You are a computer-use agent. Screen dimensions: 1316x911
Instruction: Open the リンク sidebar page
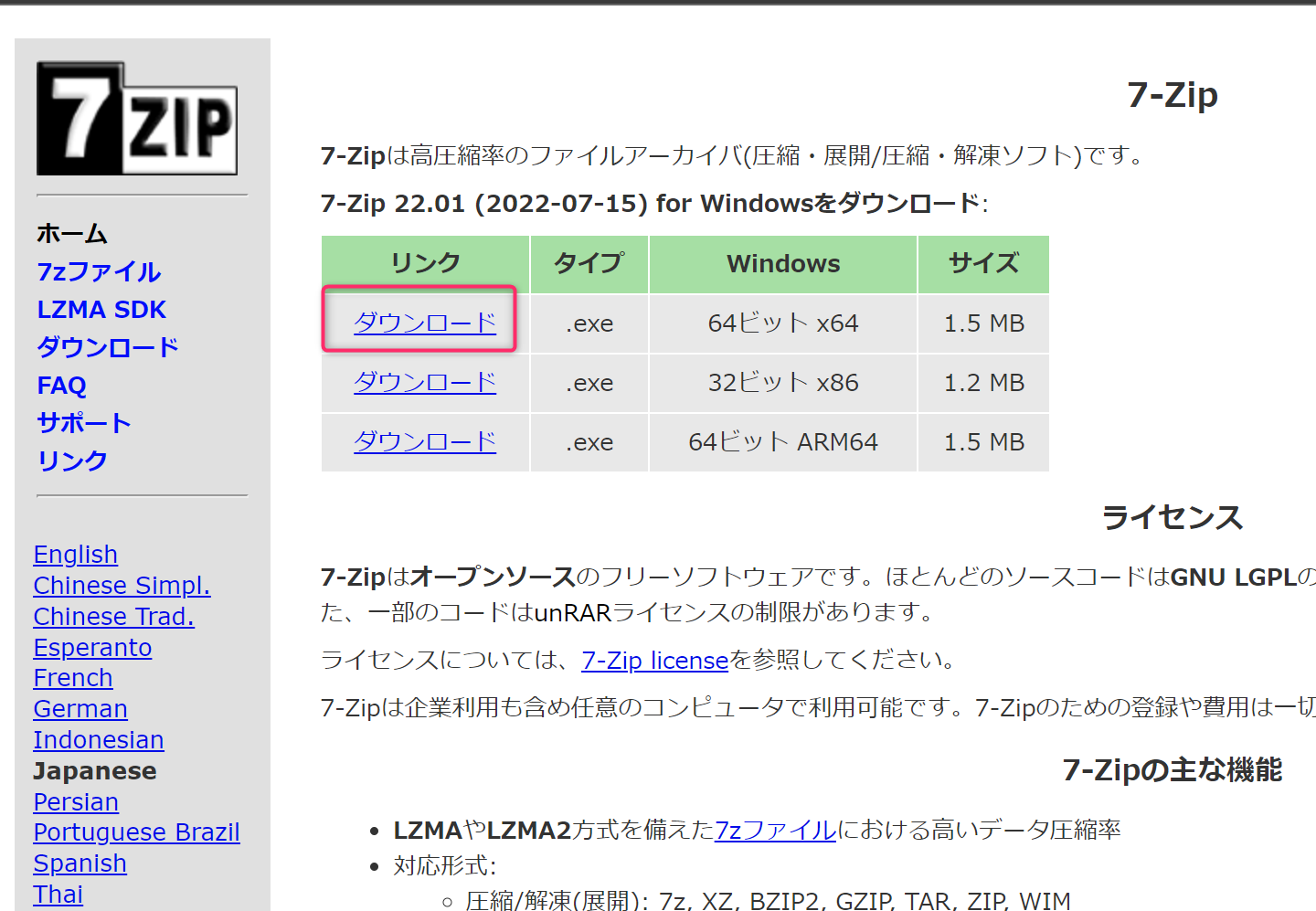[x=72, y=461]
